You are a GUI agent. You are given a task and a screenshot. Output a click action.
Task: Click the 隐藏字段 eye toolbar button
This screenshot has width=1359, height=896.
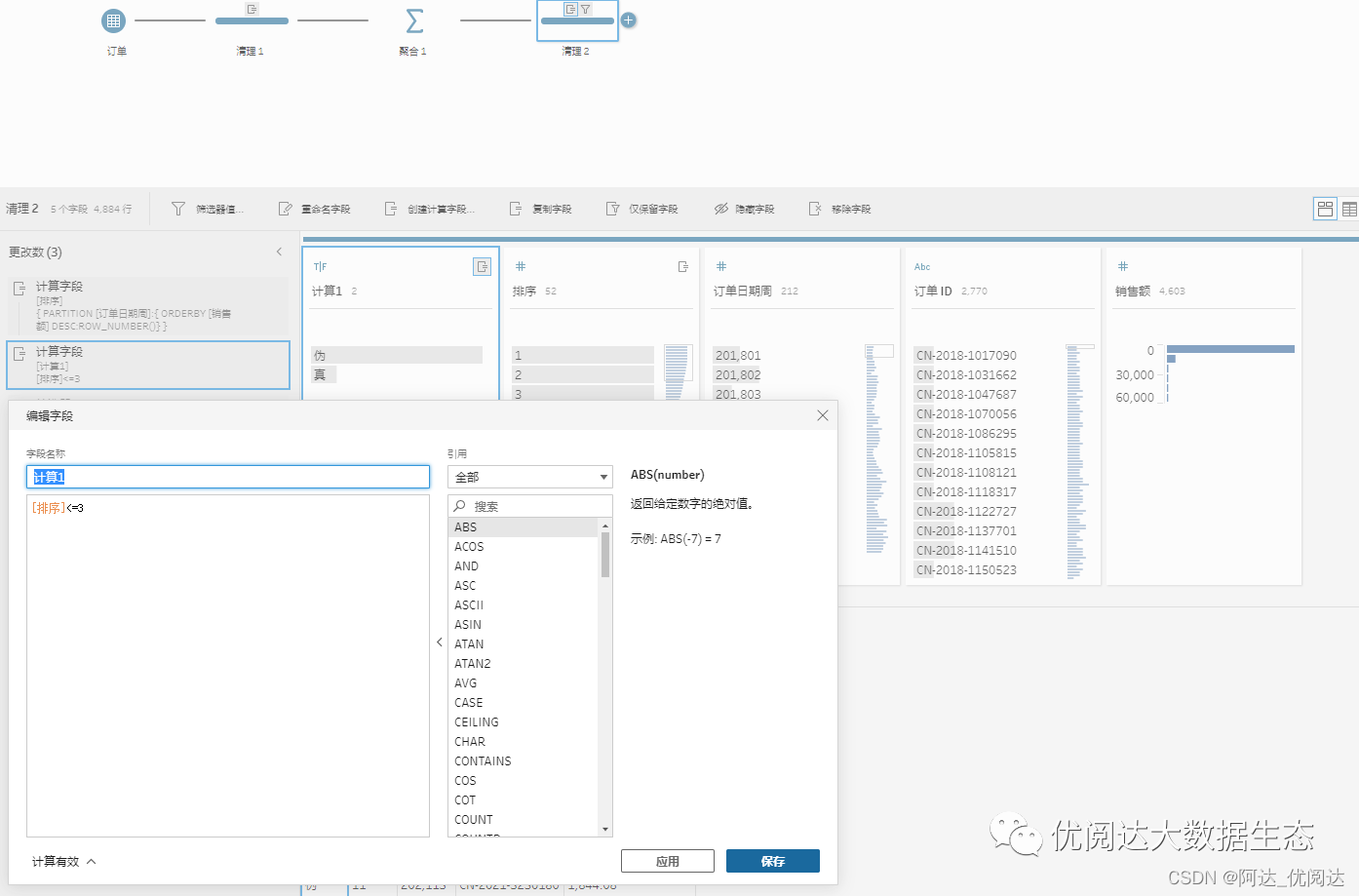[x=744, y=209]
